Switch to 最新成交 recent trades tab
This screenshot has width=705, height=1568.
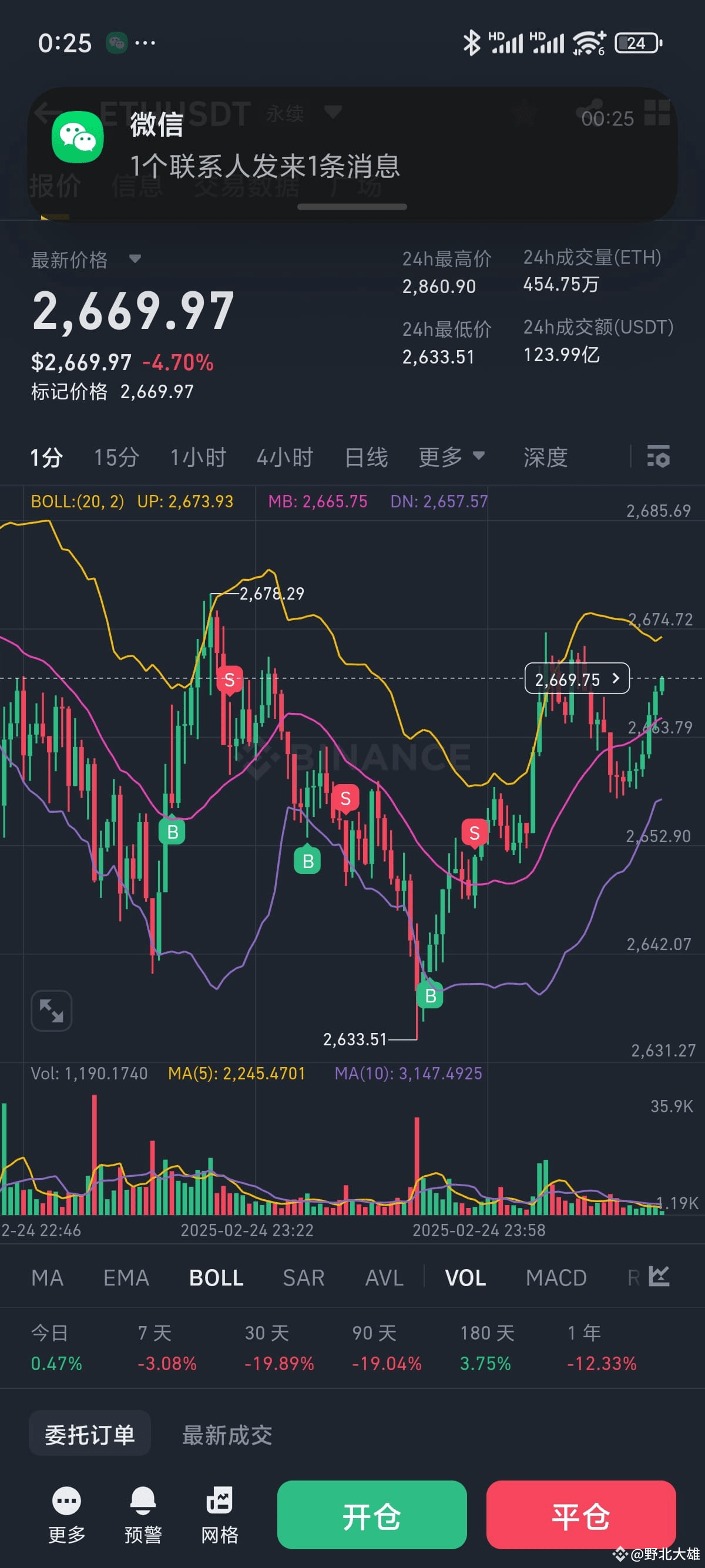pos(227,1435)
